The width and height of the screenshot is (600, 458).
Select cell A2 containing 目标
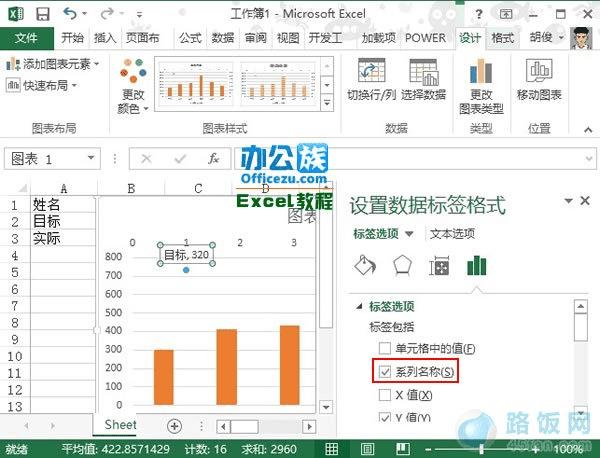(x=63, y=222)
